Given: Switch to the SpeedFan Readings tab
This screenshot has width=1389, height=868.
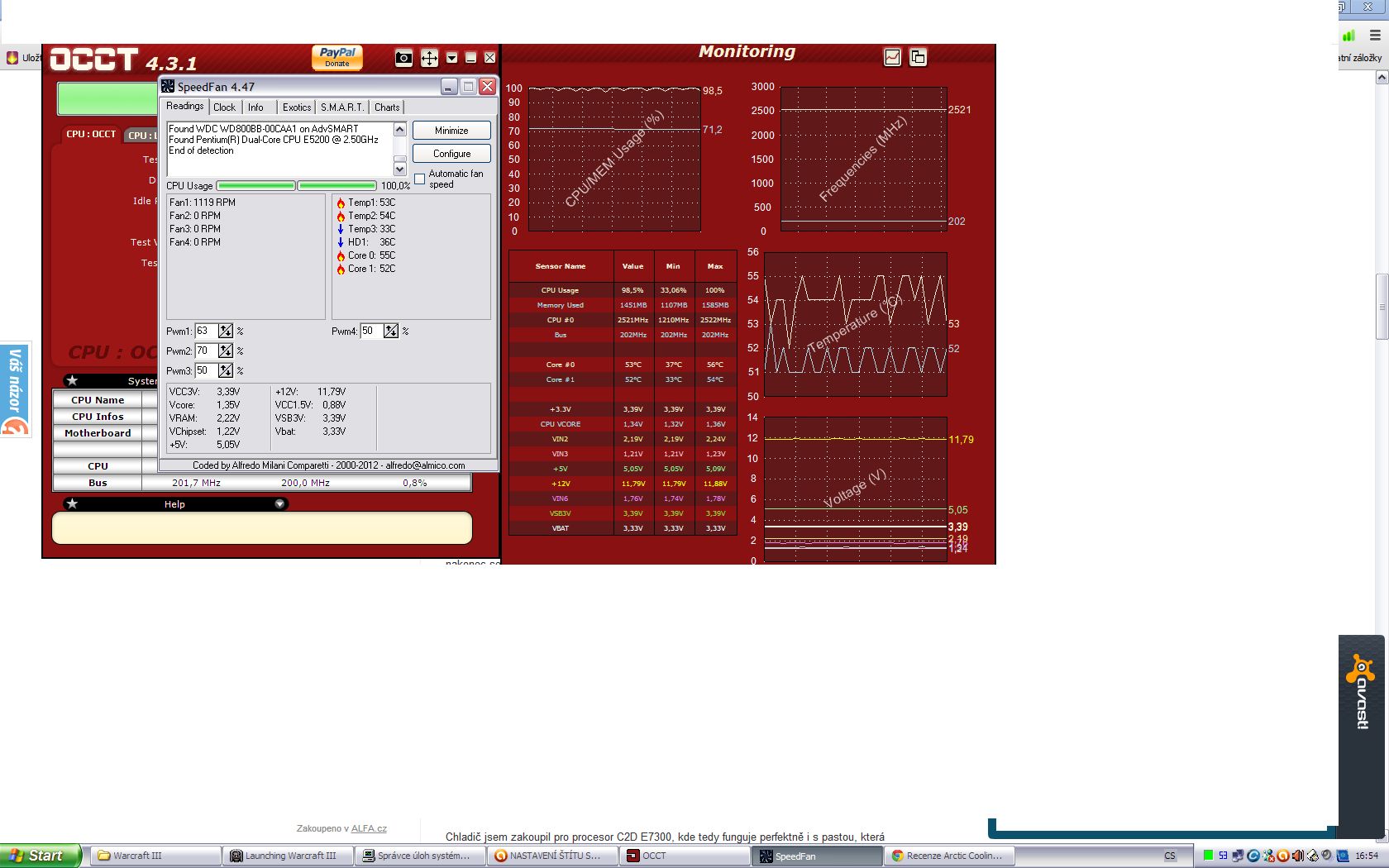Looking at the screenshot, I should [x=184, y=106].
